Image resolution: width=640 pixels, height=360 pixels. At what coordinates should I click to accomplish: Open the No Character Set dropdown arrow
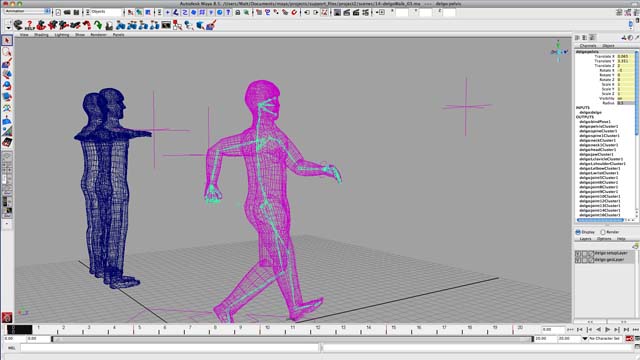tap(584, 339)
